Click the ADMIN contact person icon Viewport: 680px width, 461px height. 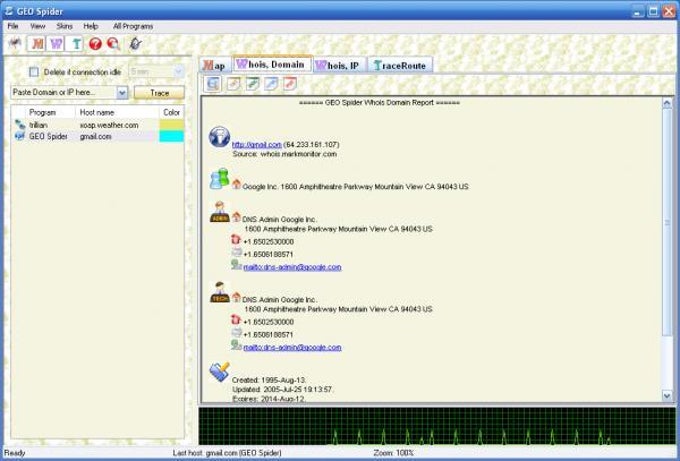[220, 212]
